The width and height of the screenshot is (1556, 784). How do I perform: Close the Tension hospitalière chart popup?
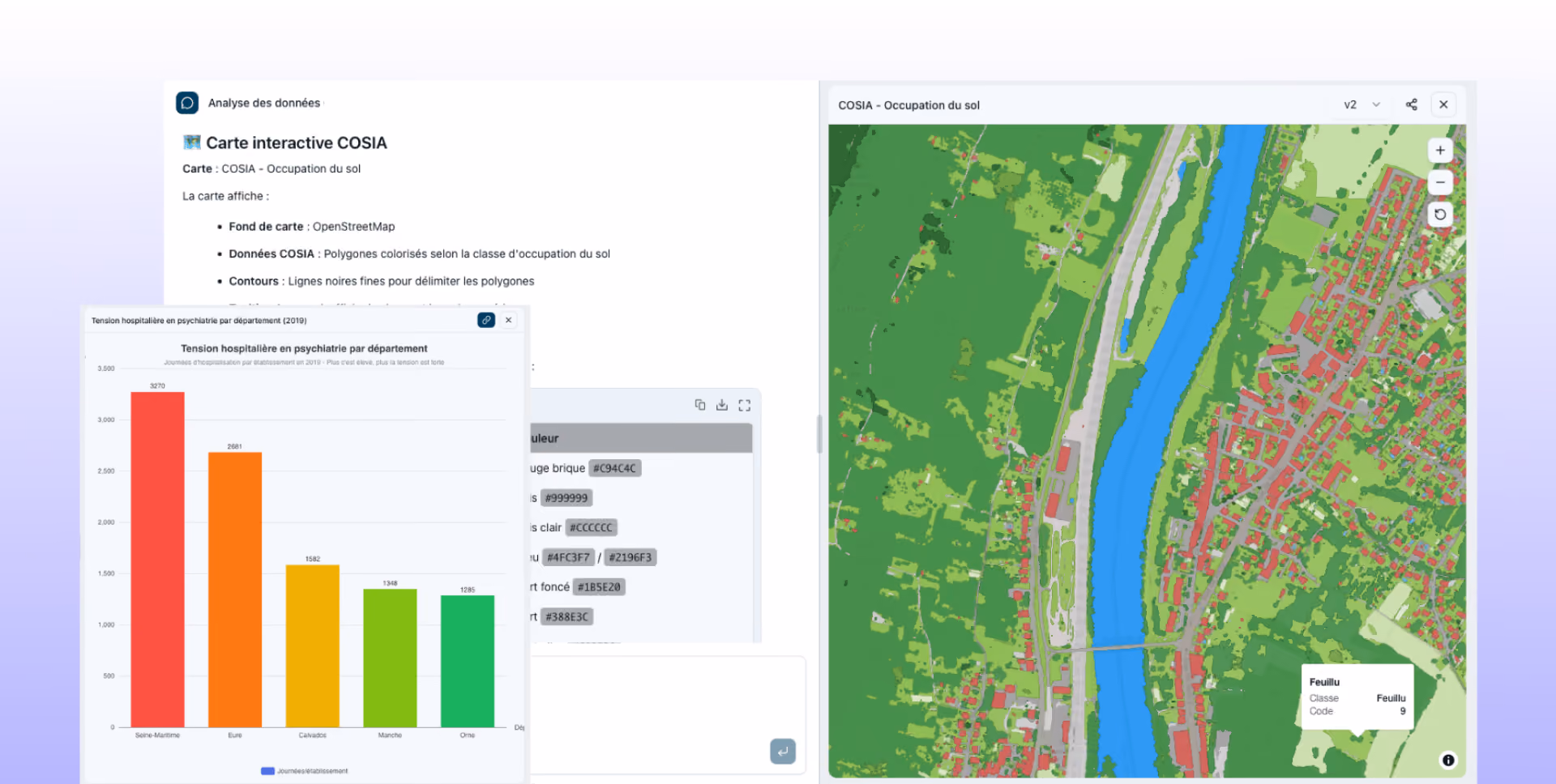click(509, 320)
